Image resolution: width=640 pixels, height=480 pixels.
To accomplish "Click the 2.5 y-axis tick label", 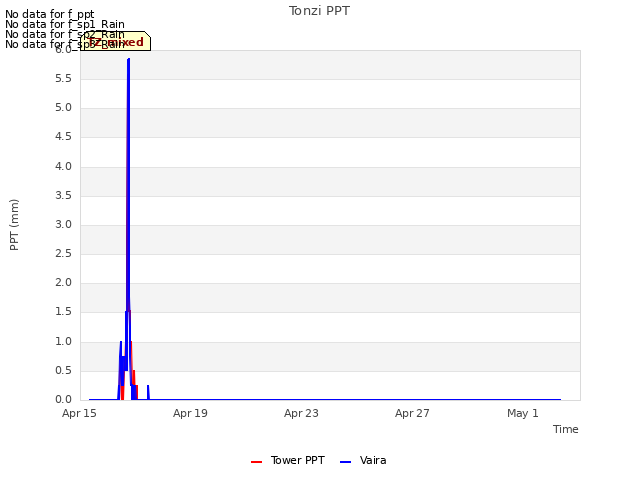I will coord(63,253).
